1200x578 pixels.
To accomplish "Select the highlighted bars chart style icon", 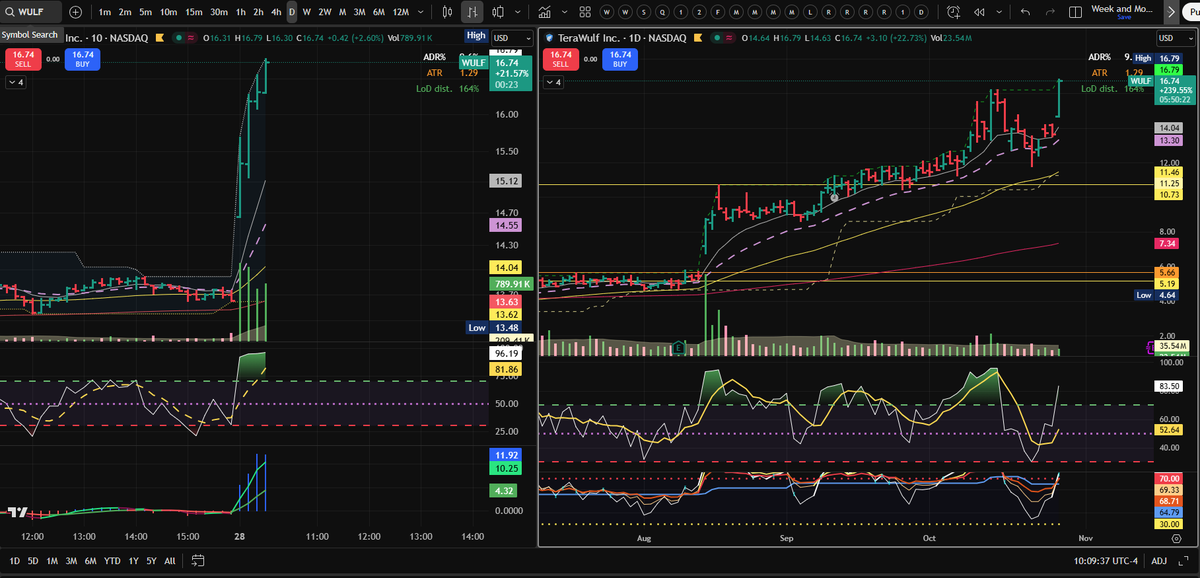I will [472, 12].
